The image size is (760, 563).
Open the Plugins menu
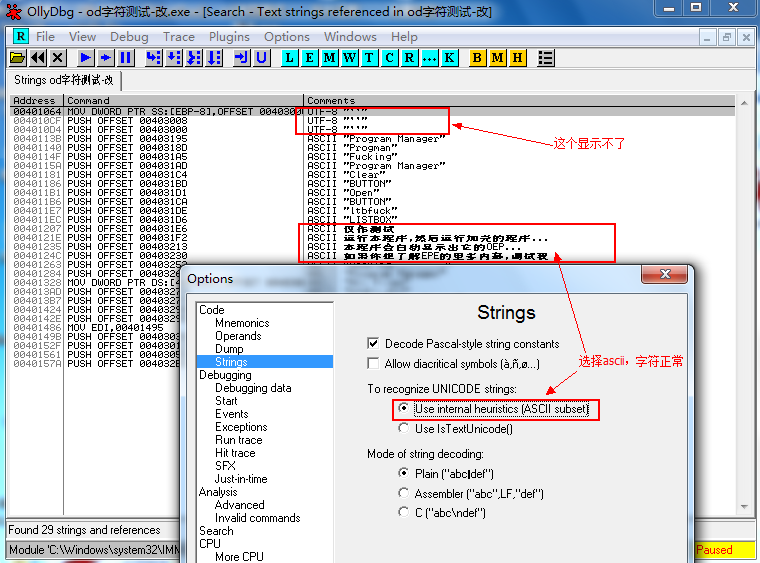coord(229,37)
